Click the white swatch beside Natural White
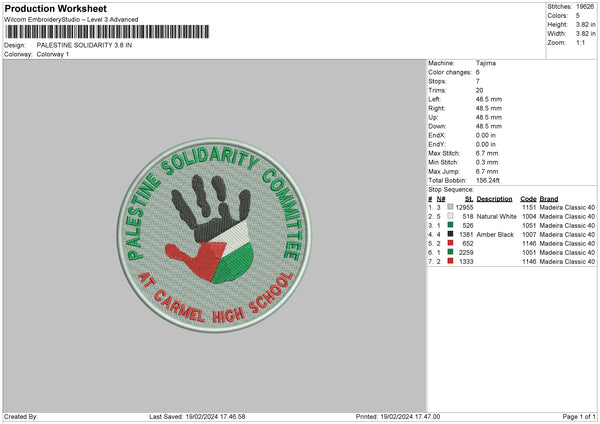 click(450, 216)
